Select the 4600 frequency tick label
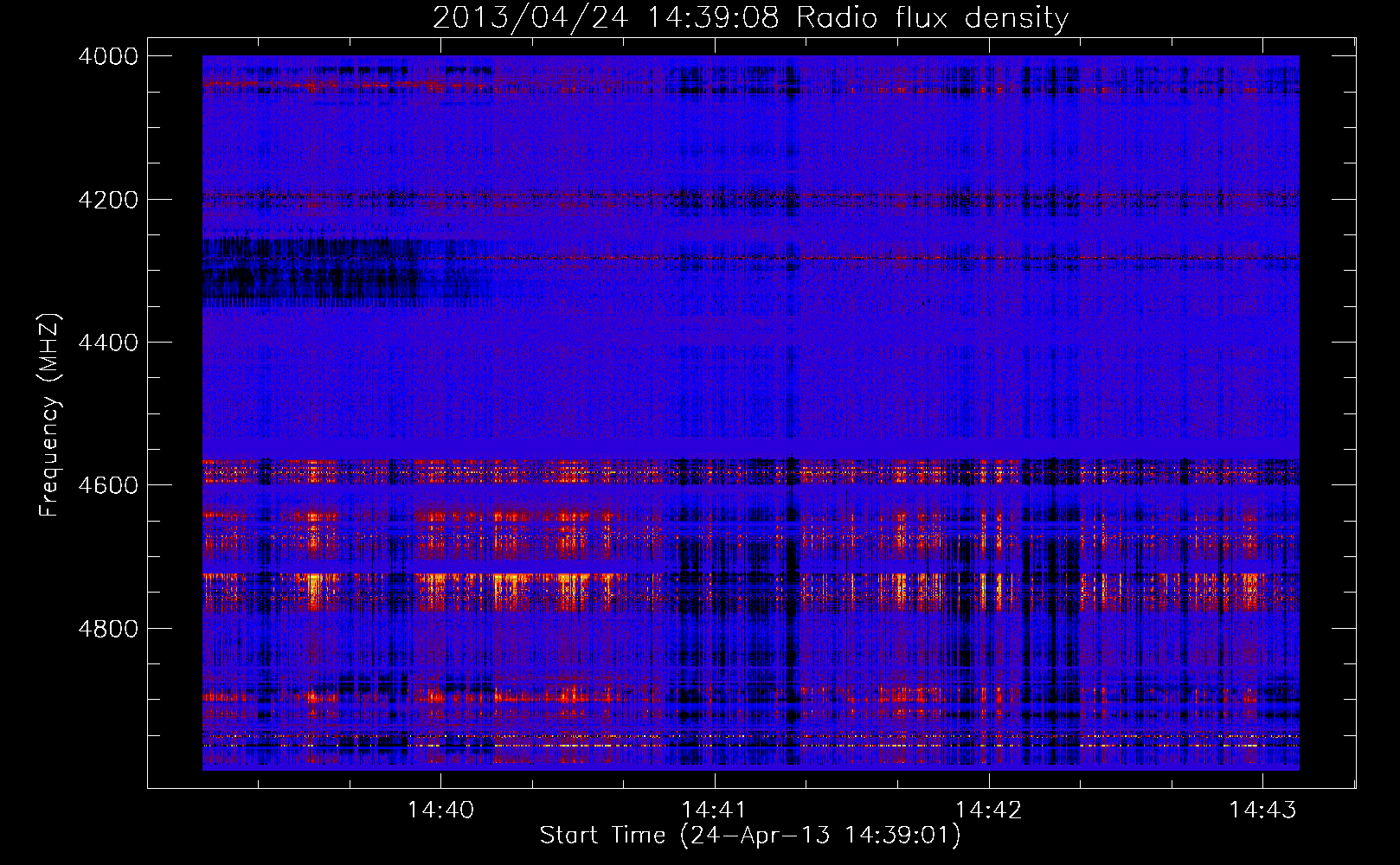This screenshot has width=1400, height=865. click(x=108, y=485)
